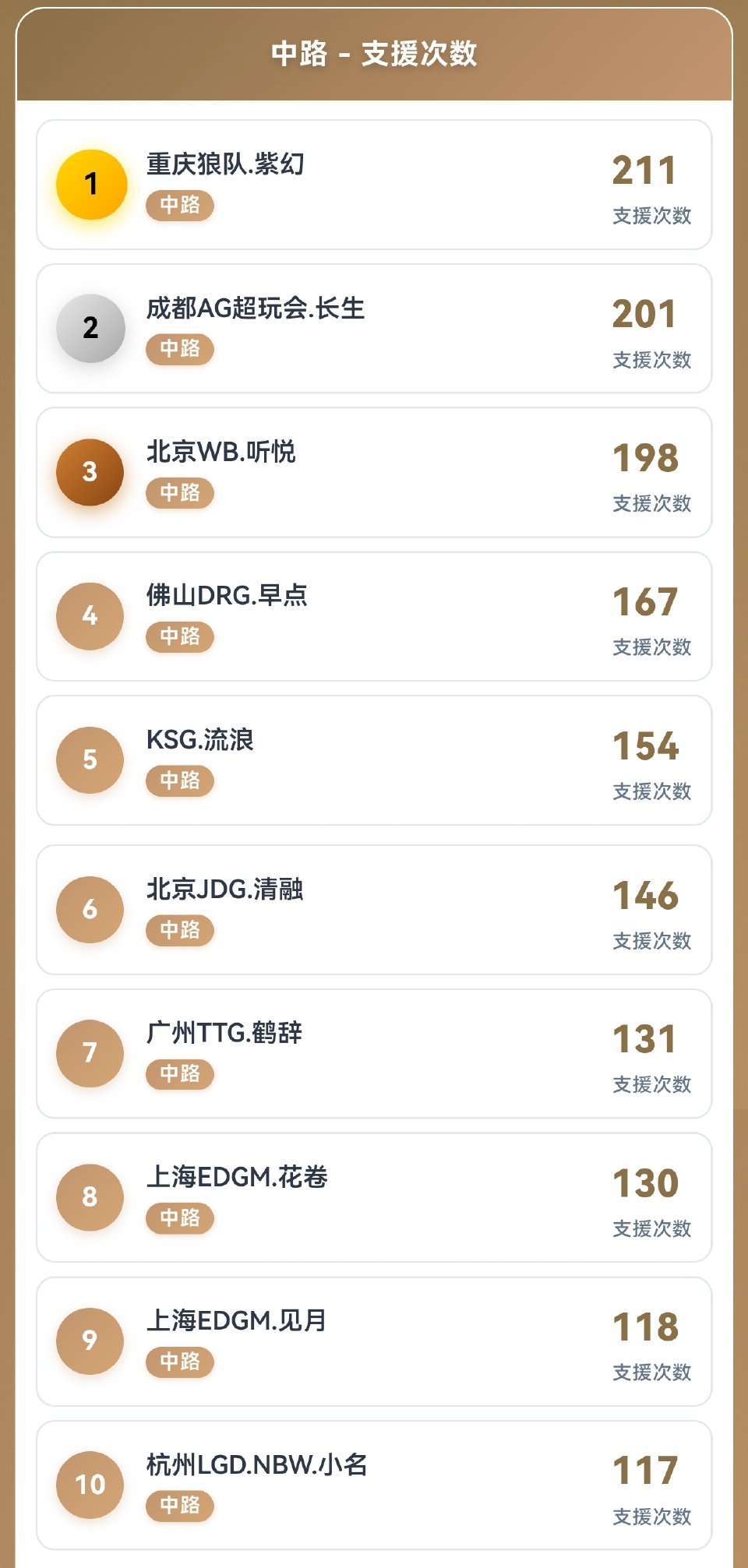The image size is (748, 1568).
Task: Open player 北京JDG.清融
Action: pyautogui.click(x=225, y=890)
